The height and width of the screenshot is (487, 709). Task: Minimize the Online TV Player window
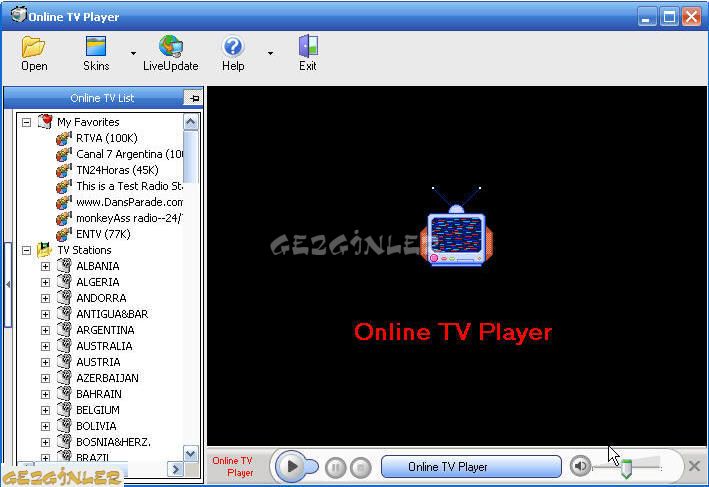[647, 17]
